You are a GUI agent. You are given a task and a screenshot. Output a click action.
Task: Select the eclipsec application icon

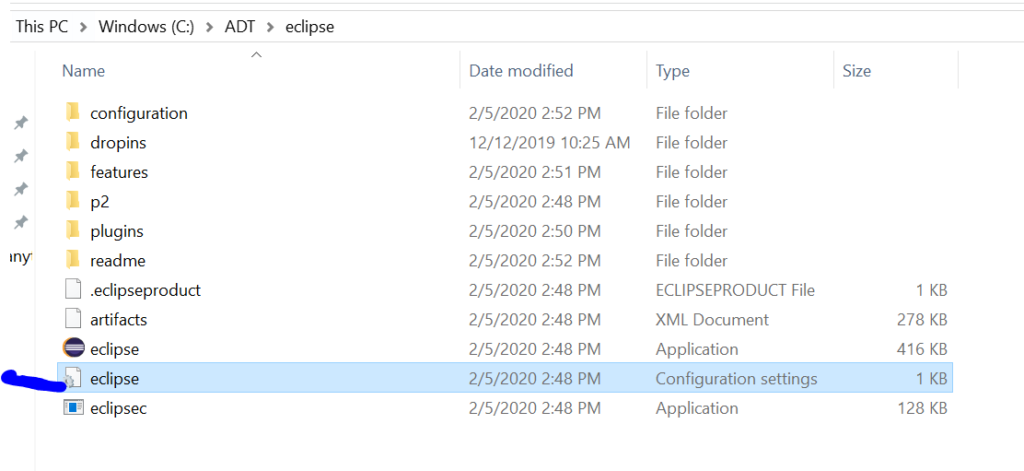pos(73,408)
